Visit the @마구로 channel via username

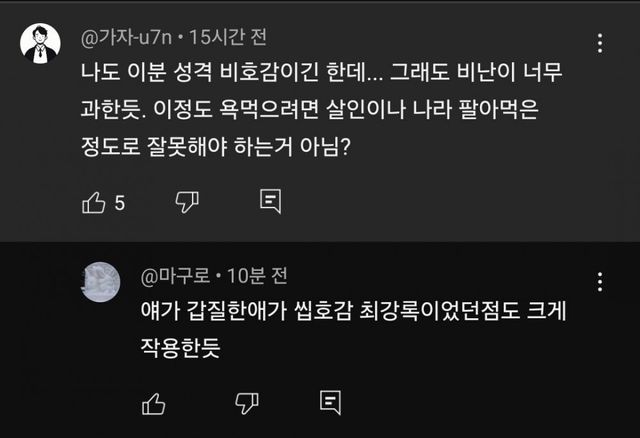[x=171, y=275]
